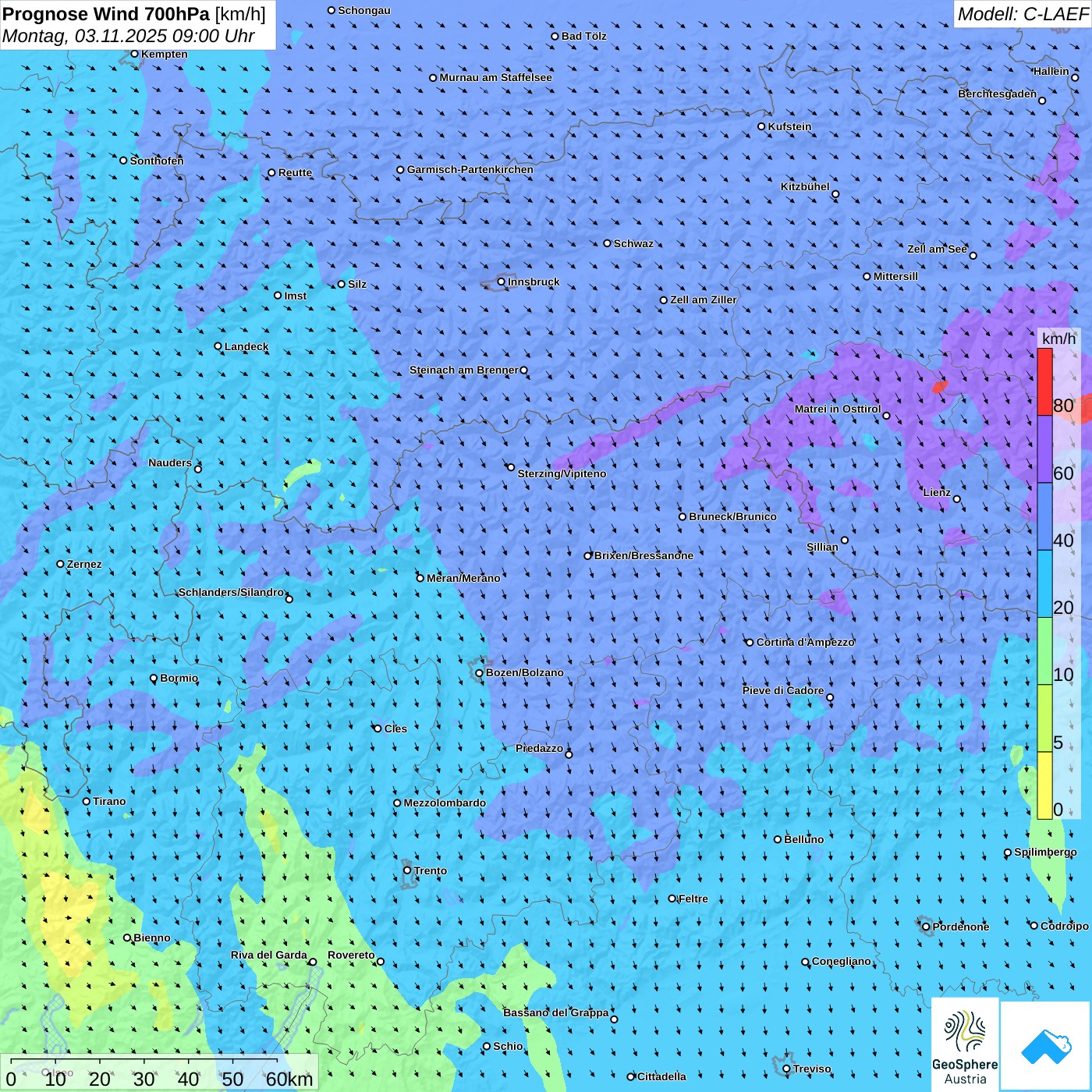Screen dimensions: 1092x1092
Task: Click the GeoSphere Austria logo
Action: coord(965,1044)
